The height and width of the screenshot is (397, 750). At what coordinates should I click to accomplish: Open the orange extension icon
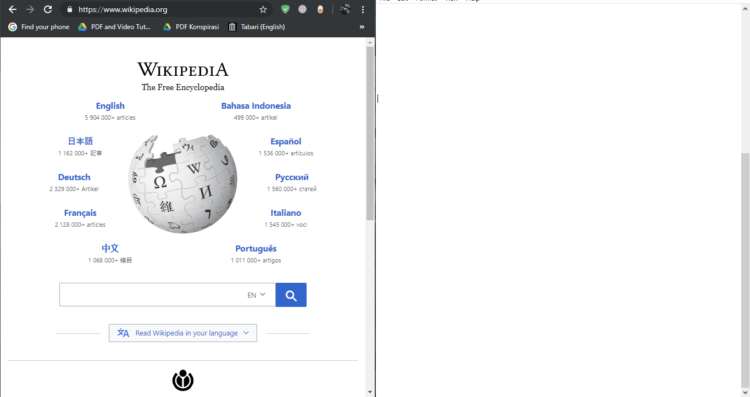tap(320, 9)
